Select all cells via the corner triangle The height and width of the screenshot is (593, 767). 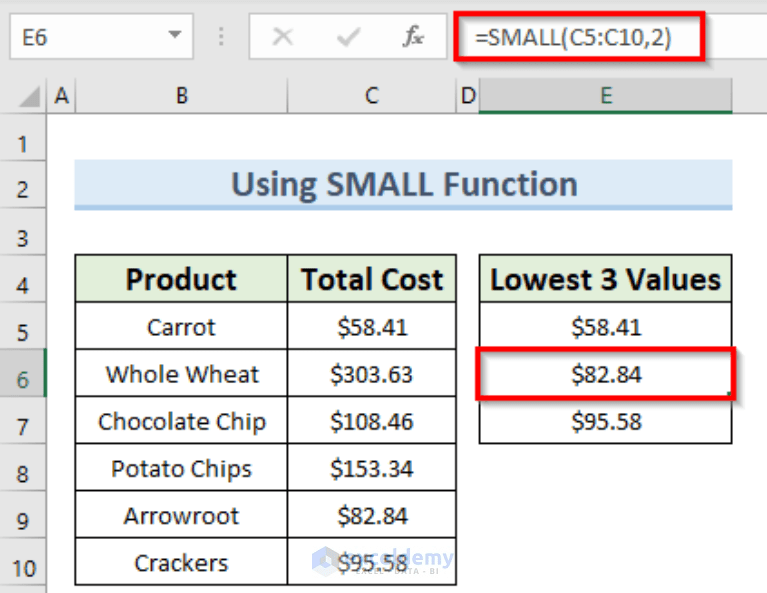[x=29, y=96]
